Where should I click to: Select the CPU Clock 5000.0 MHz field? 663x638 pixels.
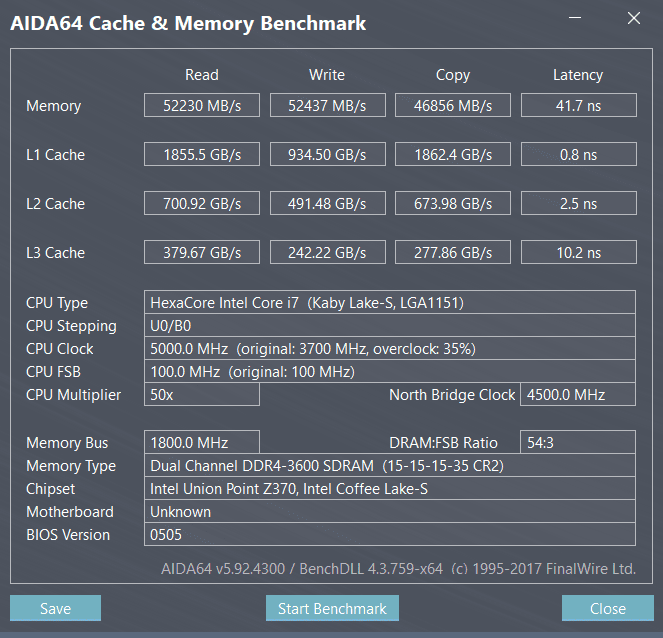(390, 348)
